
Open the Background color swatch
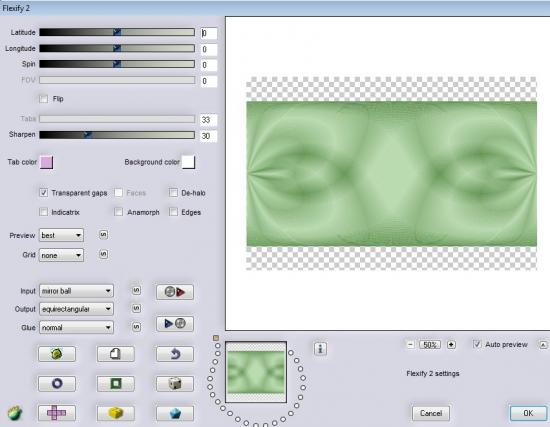click(x=188, y=162)
